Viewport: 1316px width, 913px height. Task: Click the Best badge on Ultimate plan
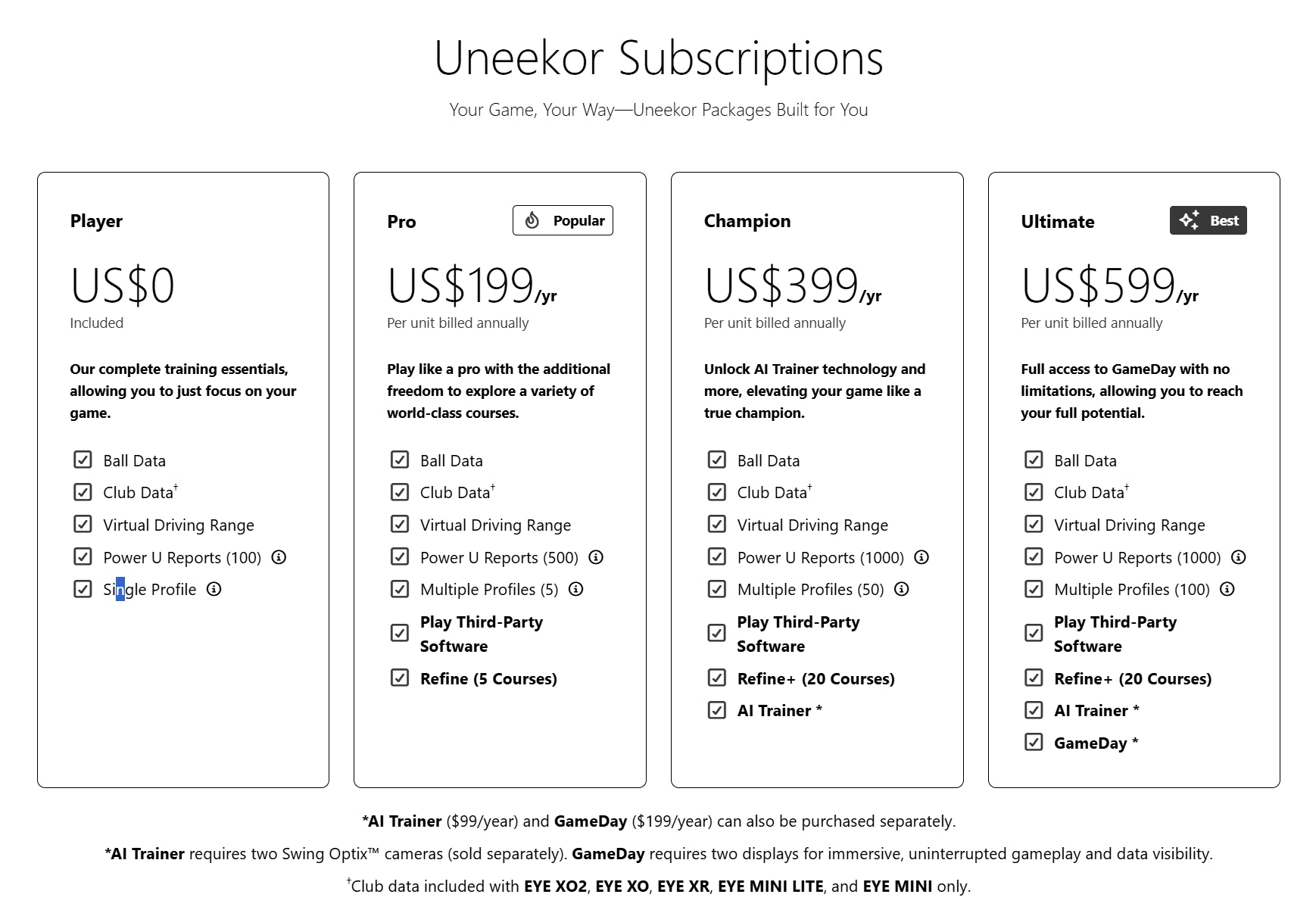click(x=1208, y=220)
